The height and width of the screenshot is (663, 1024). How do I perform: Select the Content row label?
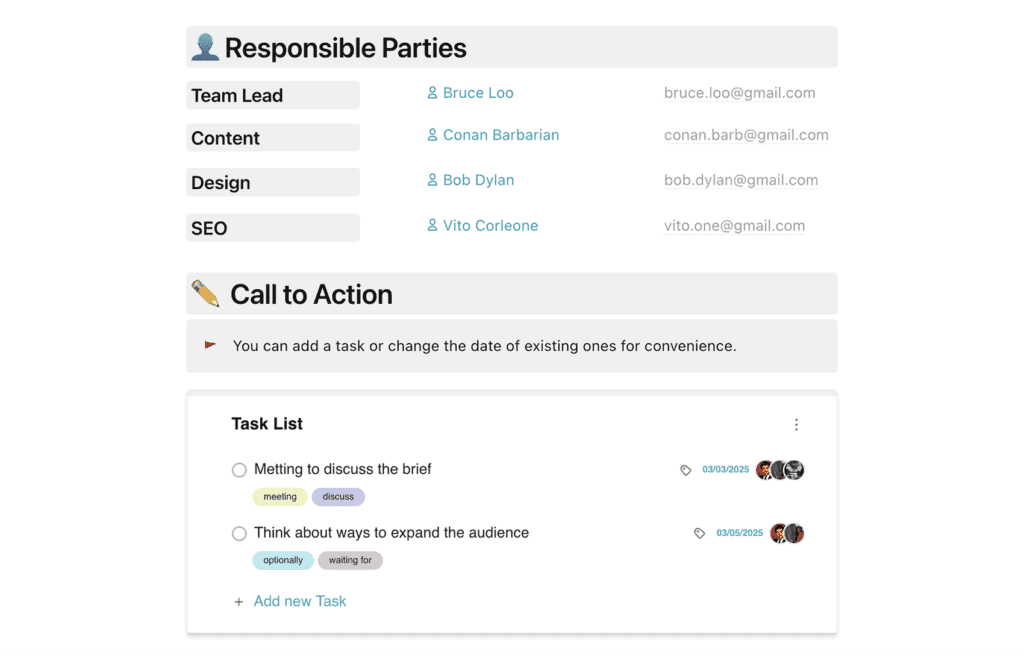click(x=272, y=137)
